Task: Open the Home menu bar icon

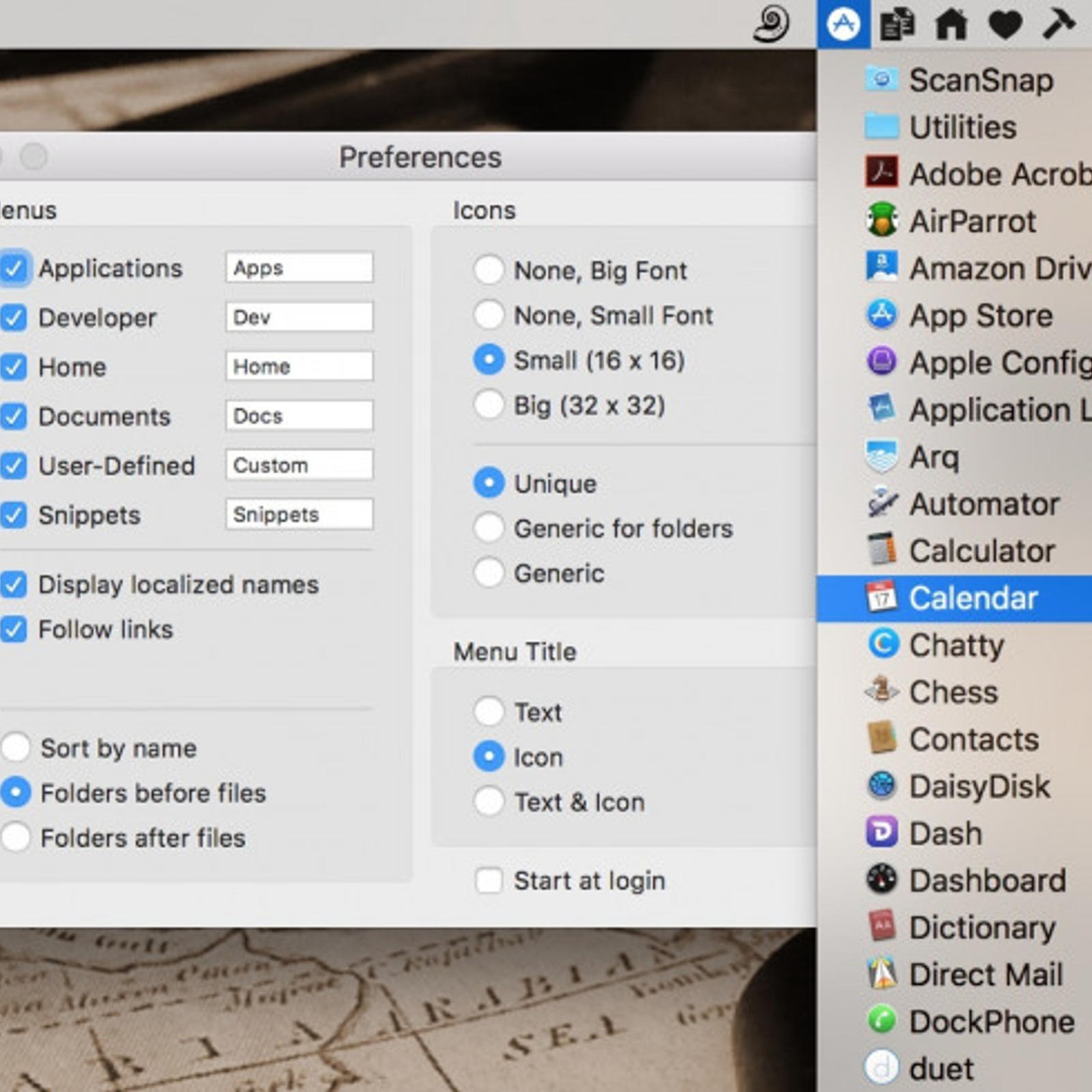Action: (951, 25)
